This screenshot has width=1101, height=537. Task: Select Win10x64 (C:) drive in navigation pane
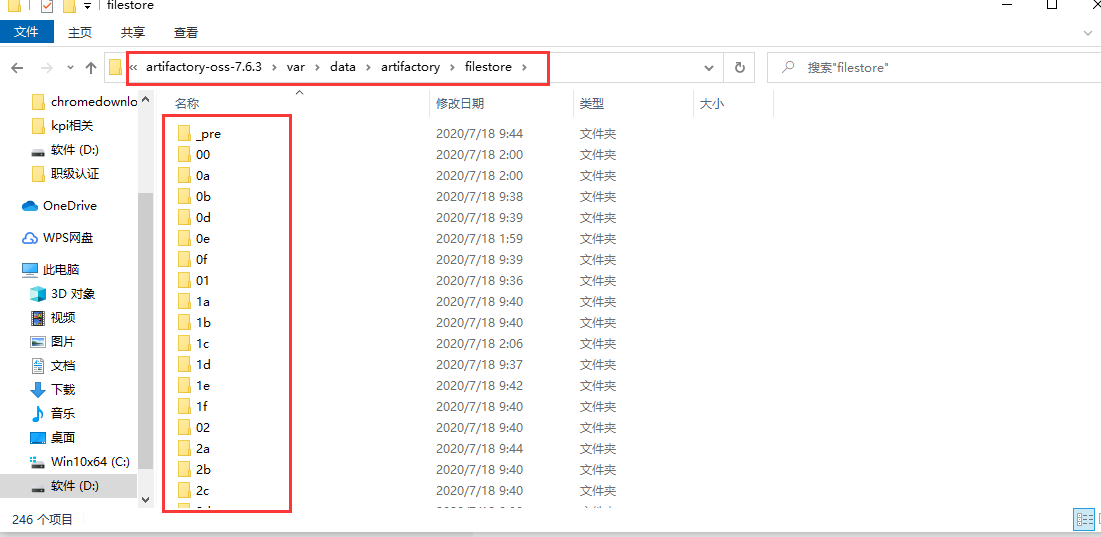[x=80, y=462]
